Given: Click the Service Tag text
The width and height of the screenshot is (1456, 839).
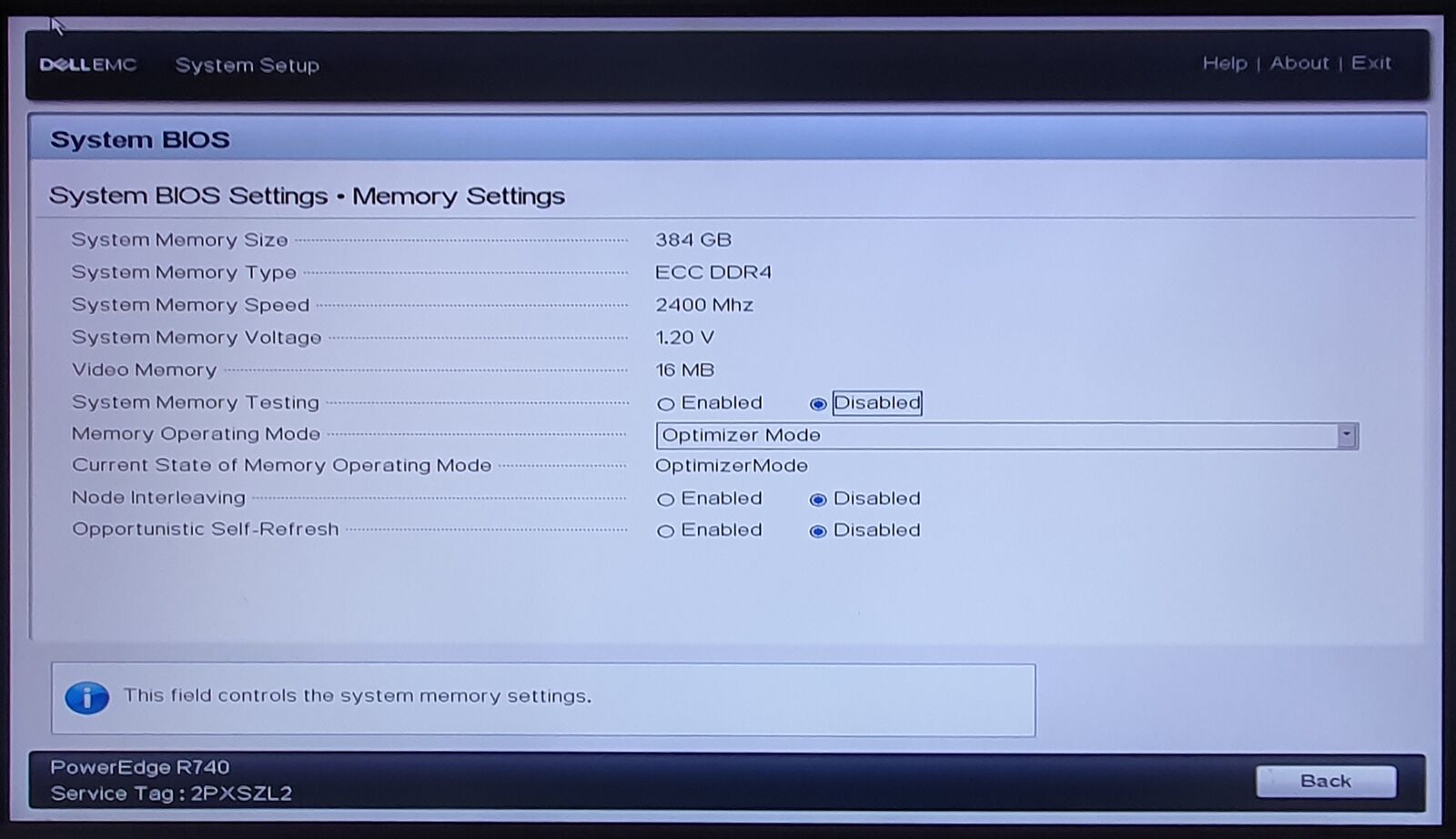Looking at the screenshot, I should coord(171,794).
